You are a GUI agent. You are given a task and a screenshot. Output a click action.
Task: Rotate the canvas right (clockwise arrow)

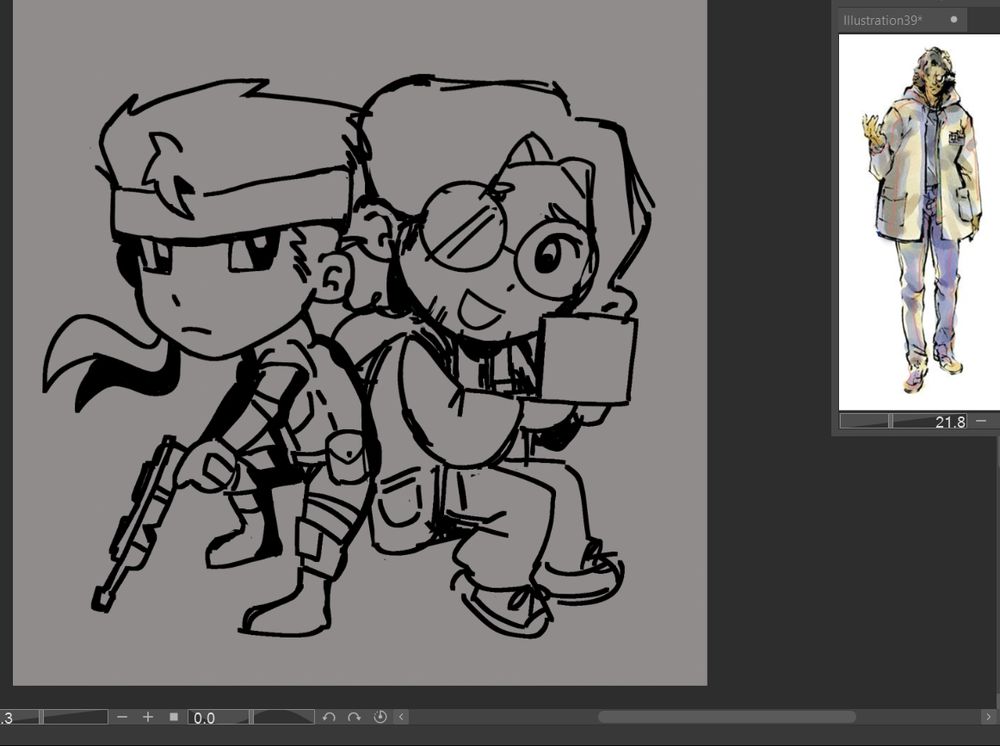(x=354, y=717)
